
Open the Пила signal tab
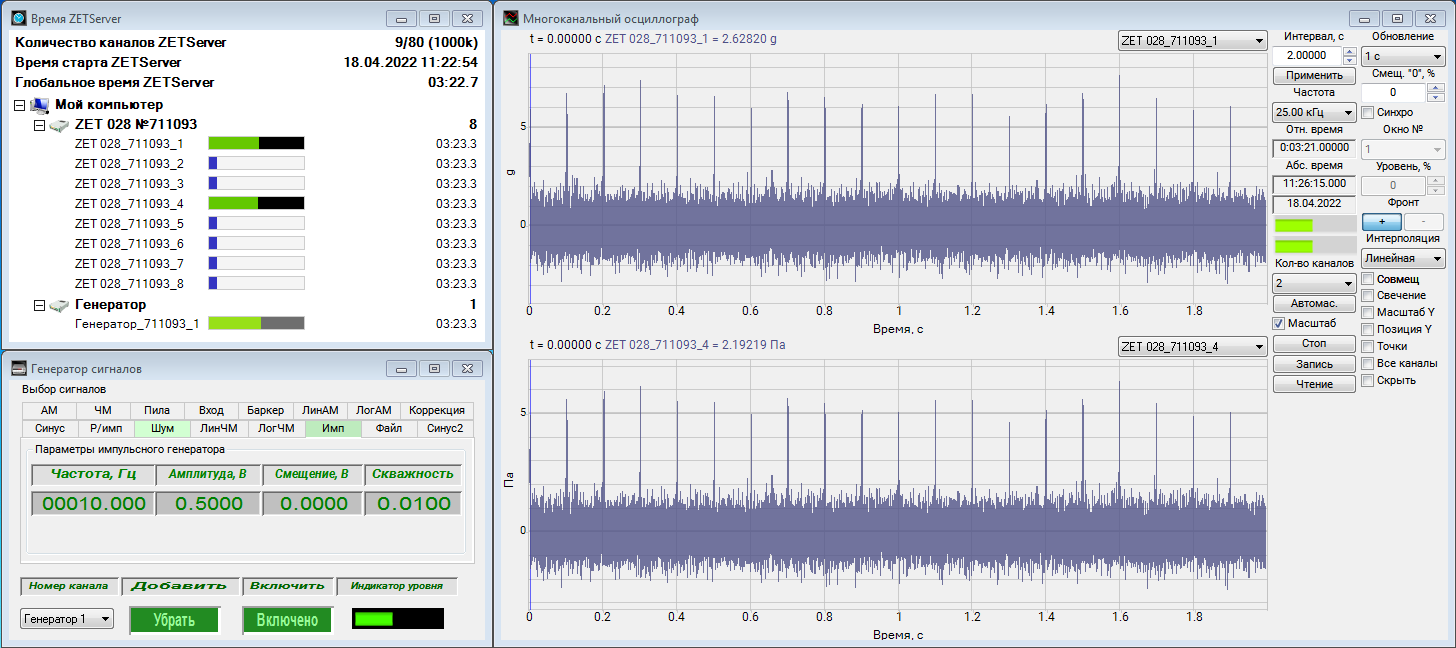coord(156,410)
